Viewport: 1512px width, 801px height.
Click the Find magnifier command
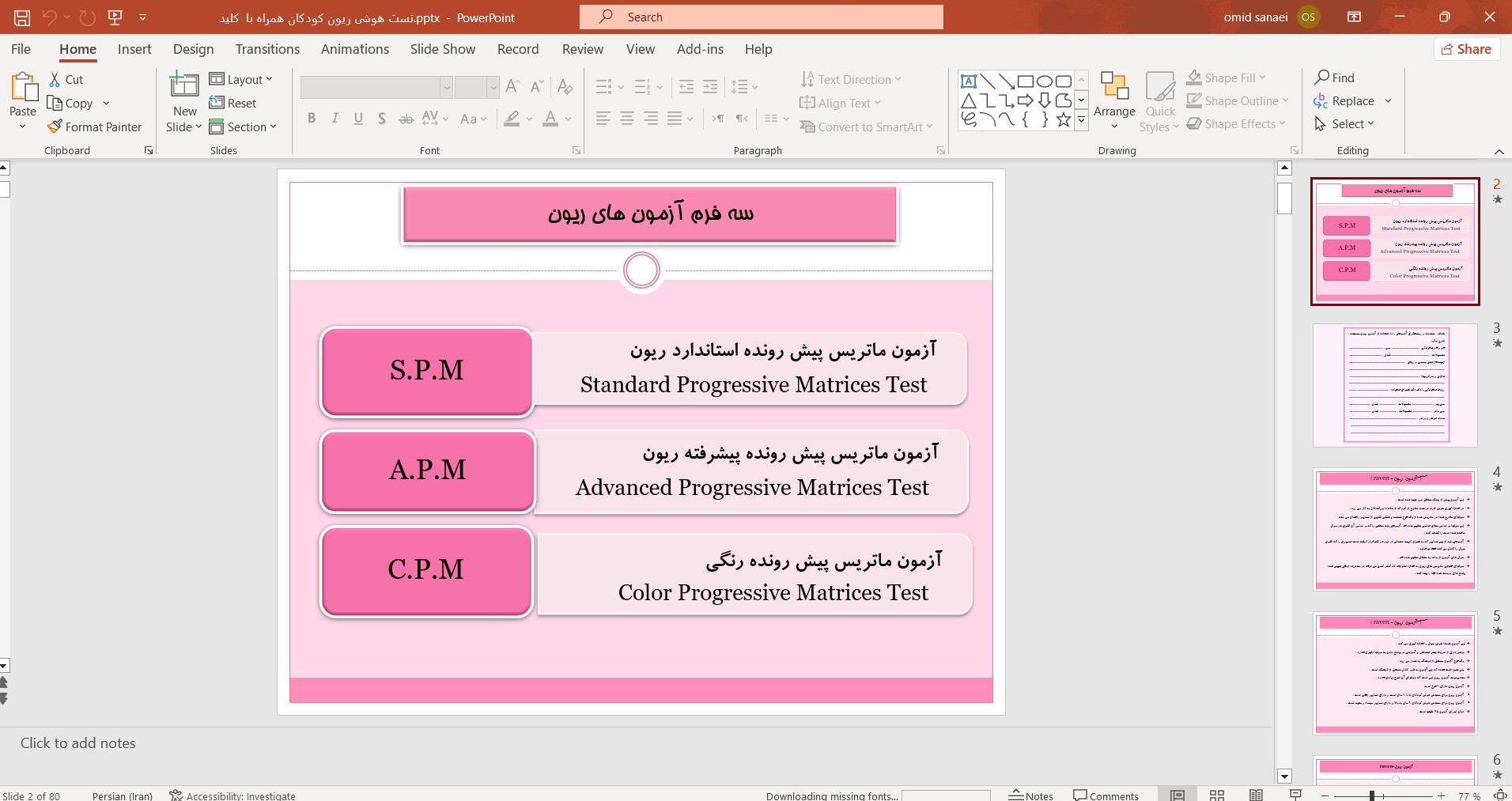click(1335, 77)
